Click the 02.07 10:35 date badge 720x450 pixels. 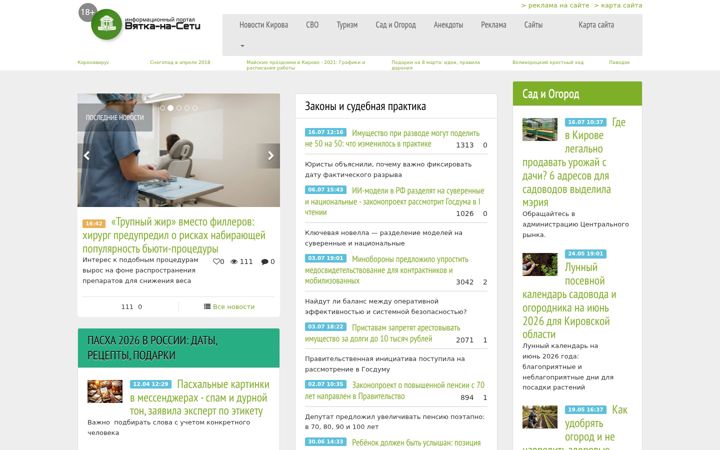point(326,384)
